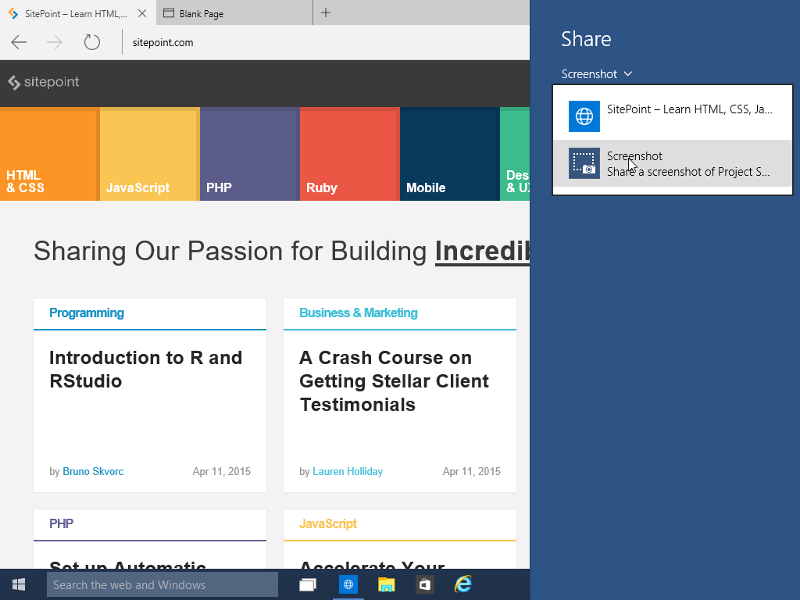
Task: Open the Windows Start menu
Action: click(x=18, y=584)
